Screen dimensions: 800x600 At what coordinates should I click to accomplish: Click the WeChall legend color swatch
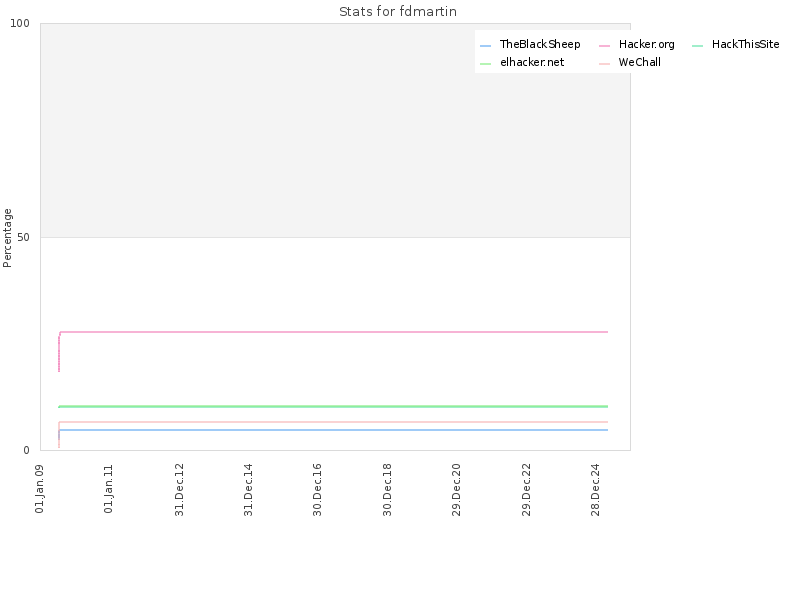[604, 64]
